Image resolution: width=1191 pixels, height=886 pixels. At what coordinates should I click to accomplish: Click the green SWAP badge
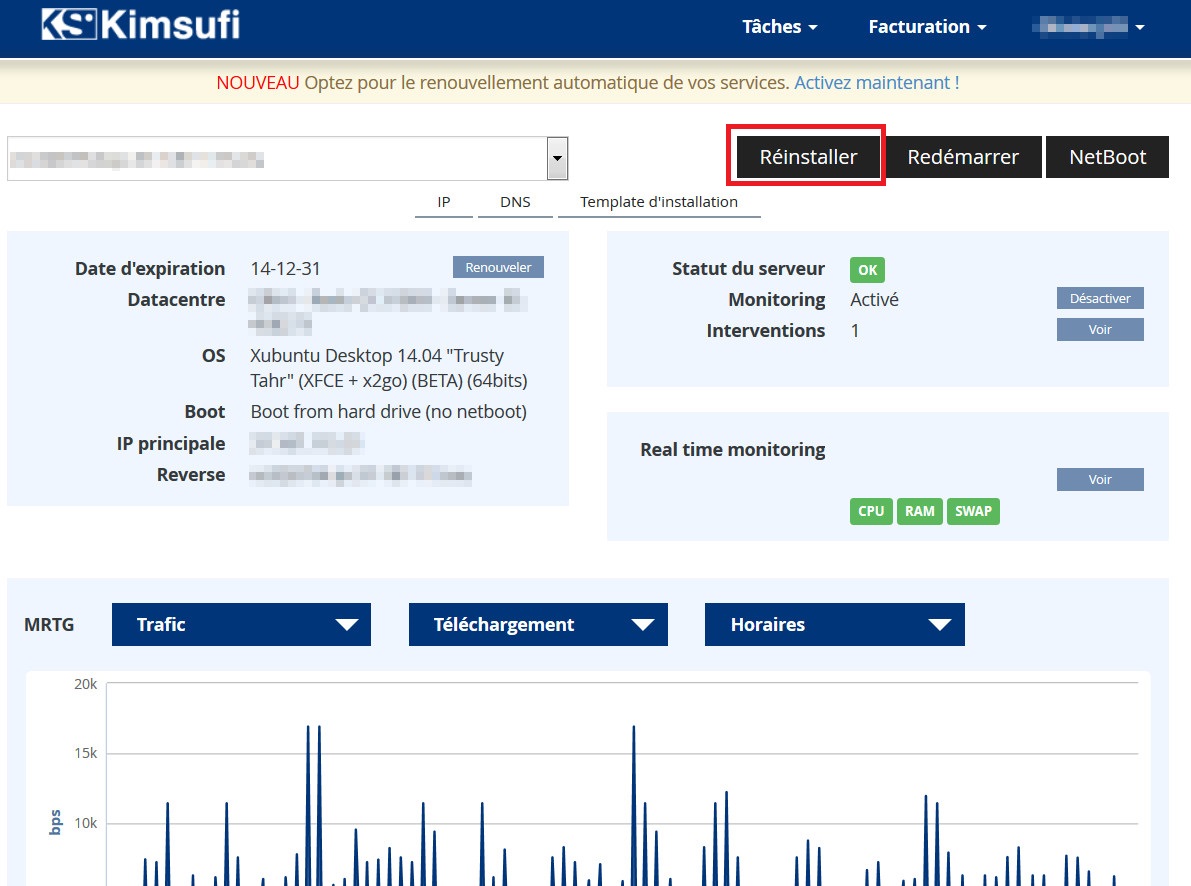click(973, 511)
